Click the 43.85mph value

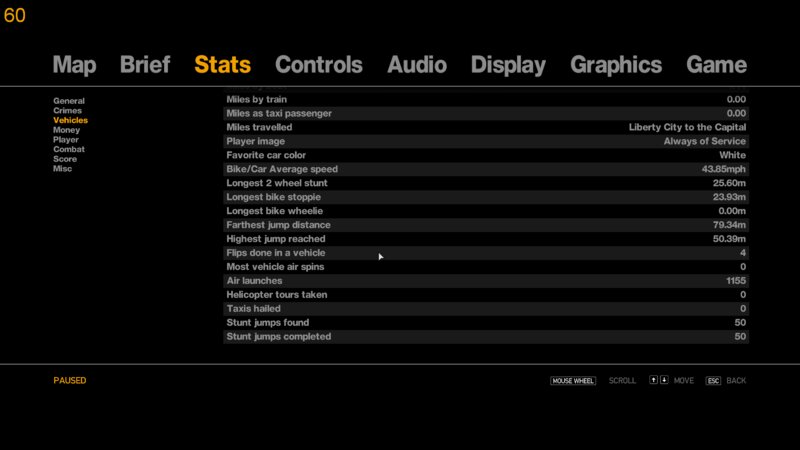[x=723, y=169]
